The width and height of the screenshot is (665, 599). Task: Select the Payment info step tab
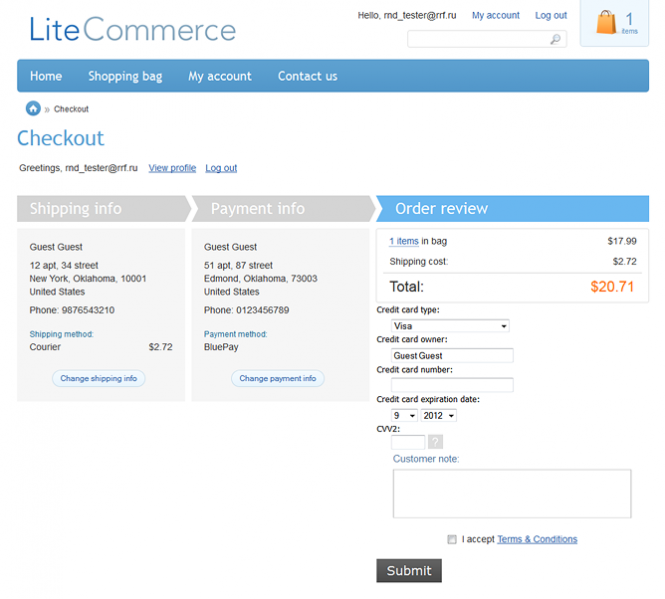(282, 208)
